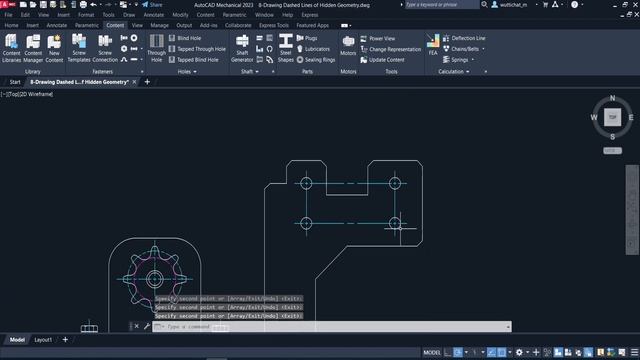Viewport: 640px width, 360px height.
Task: Open the Help question mark icon
Action: (x=575, y=4)
